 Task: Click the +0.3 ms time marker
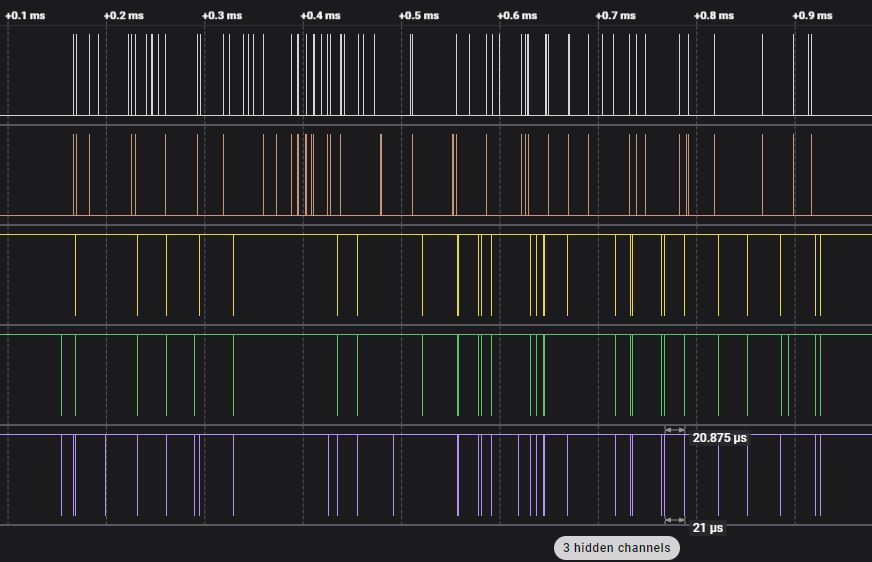(x=222, y=16)
